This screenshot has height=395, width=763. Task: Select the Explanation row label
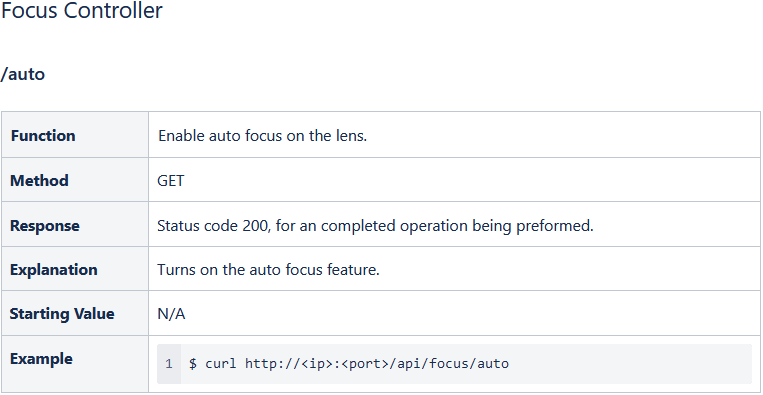[x=54, y=270]
